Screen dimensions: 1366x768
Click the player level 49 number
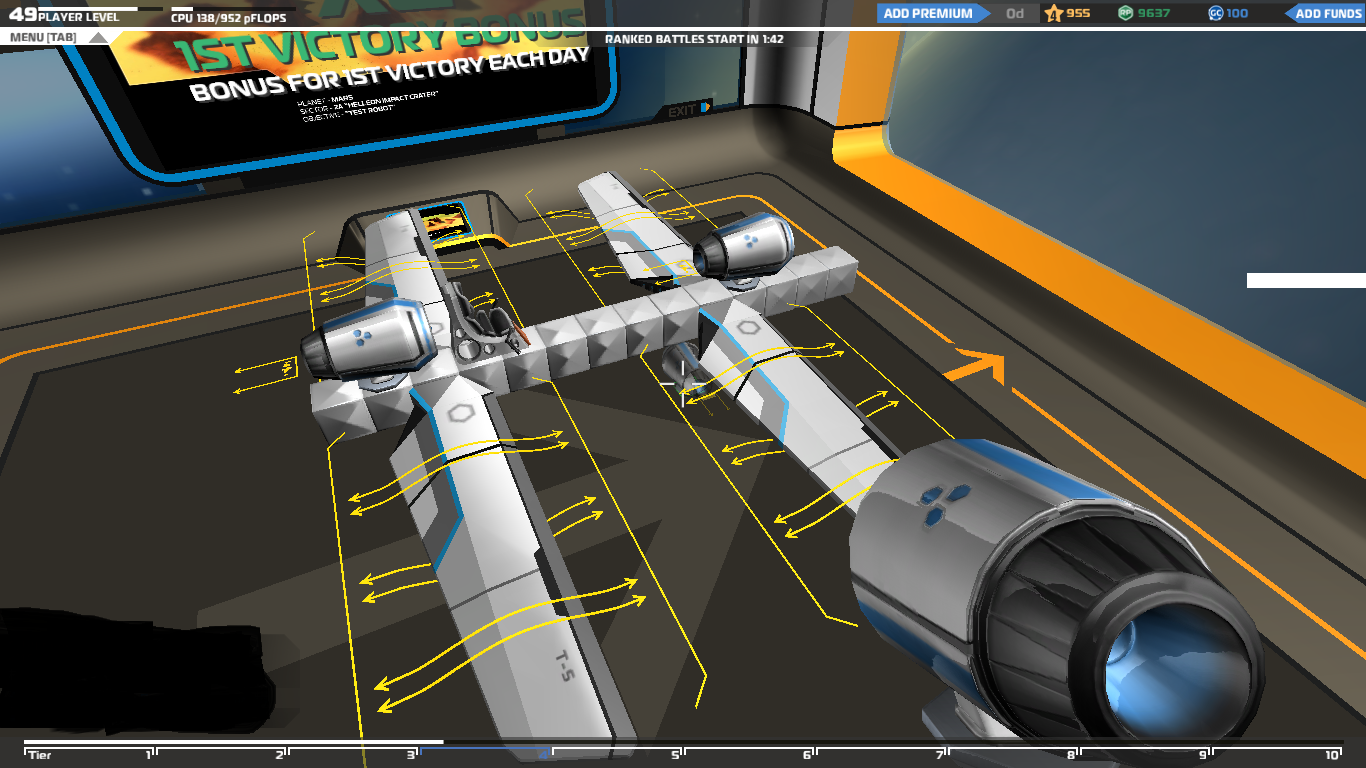tap(22, 15)
